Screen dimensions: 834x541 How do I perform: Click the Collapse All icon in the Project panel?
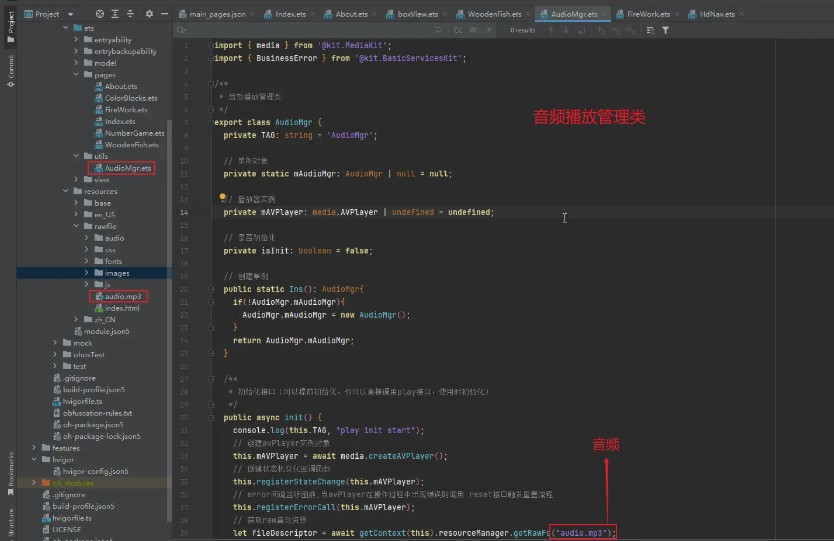(x=130, y=14)
